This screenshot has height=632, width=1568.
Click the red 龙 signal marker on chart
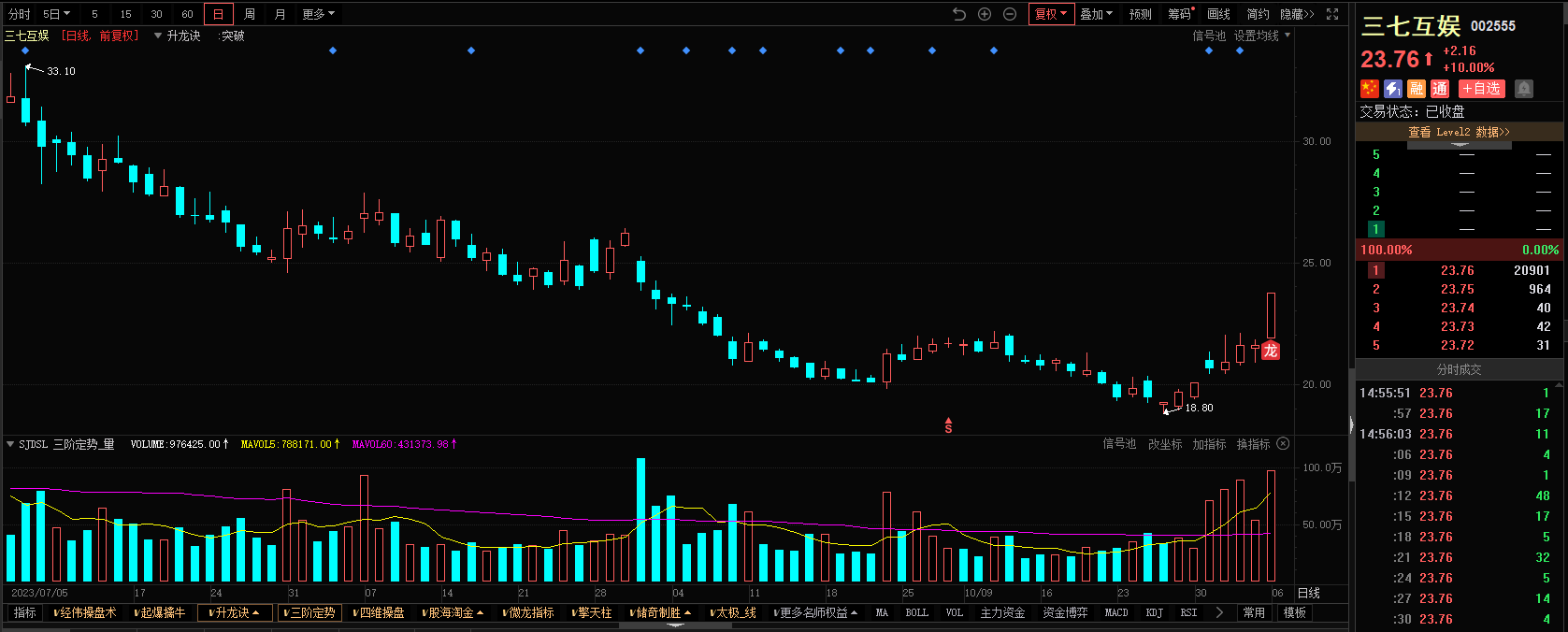1271,351
